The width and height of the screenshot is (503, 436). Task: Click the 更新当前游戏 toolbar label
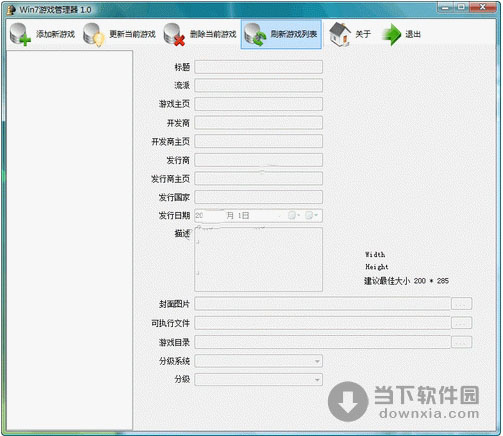[133, 34]
